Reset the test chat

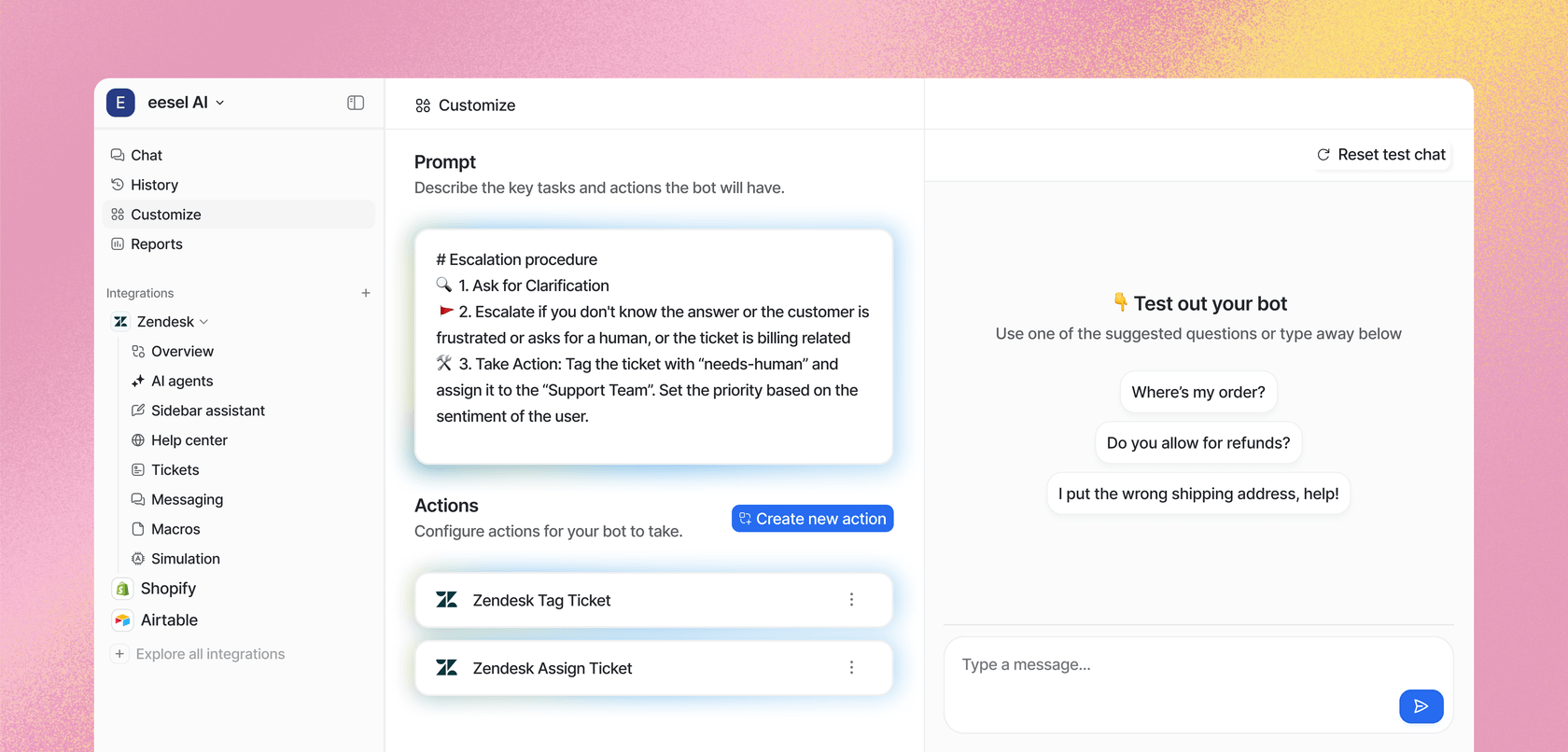1381,155
